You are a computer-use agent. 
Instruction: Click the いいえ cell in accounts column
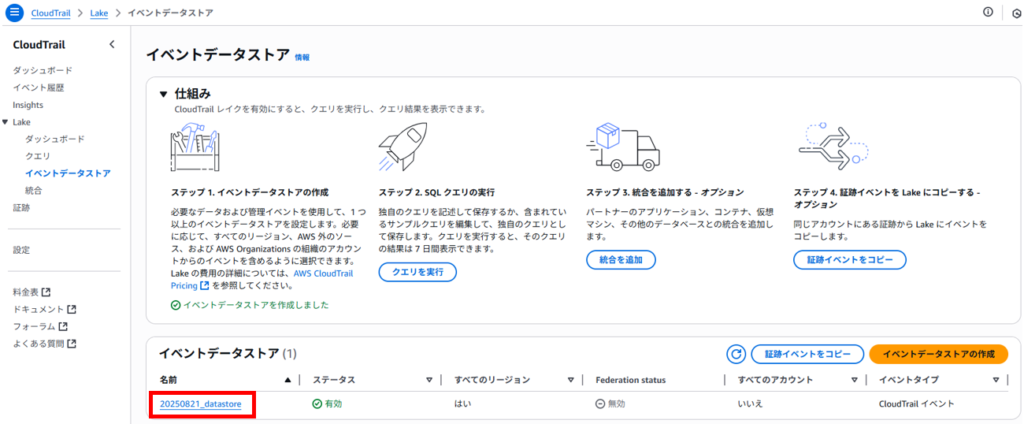pyautogui.click(x=751, y=404)
